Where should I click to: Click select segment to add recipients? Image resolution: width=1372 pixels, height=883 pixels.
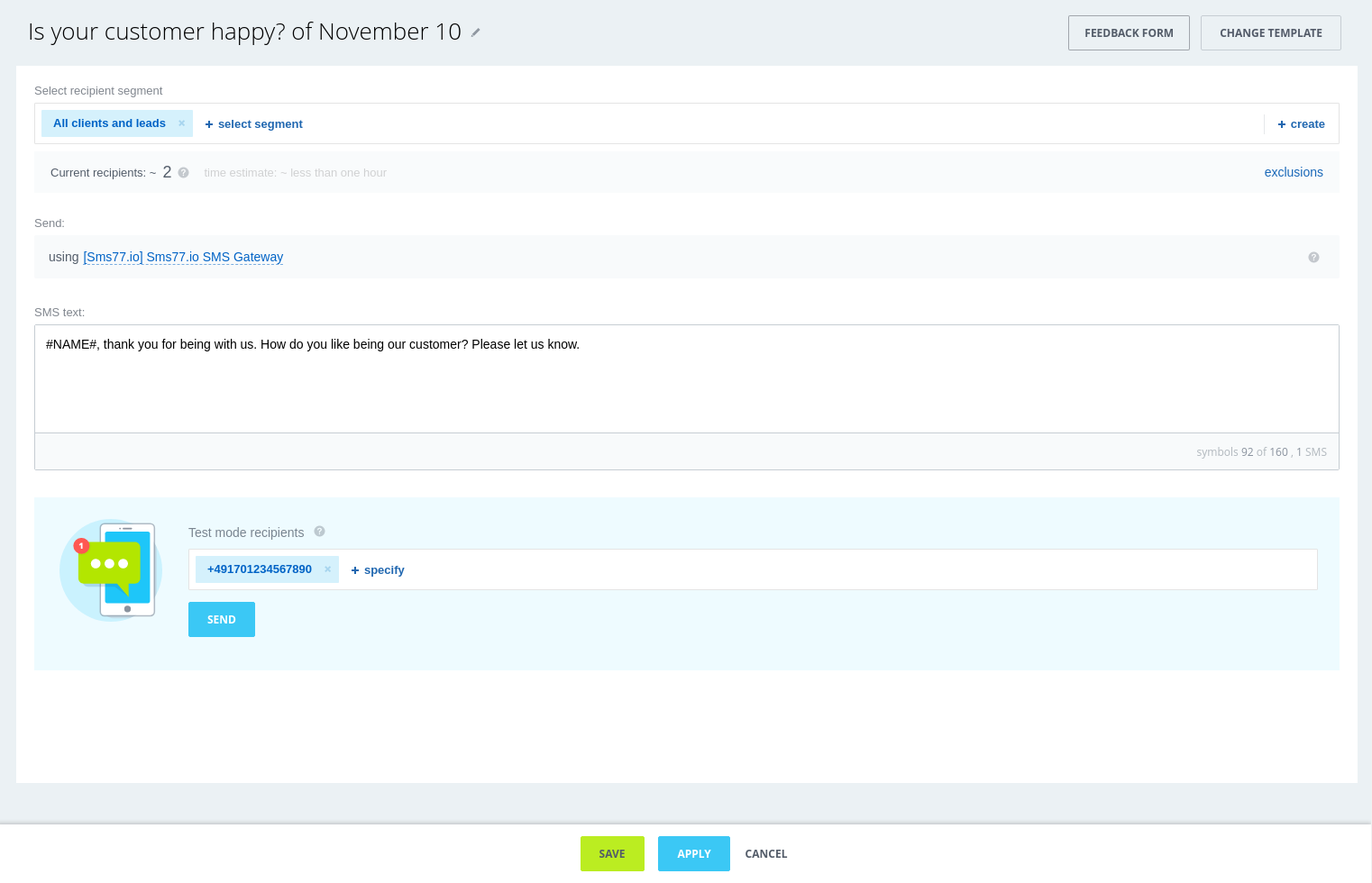[x=253, y=124]
